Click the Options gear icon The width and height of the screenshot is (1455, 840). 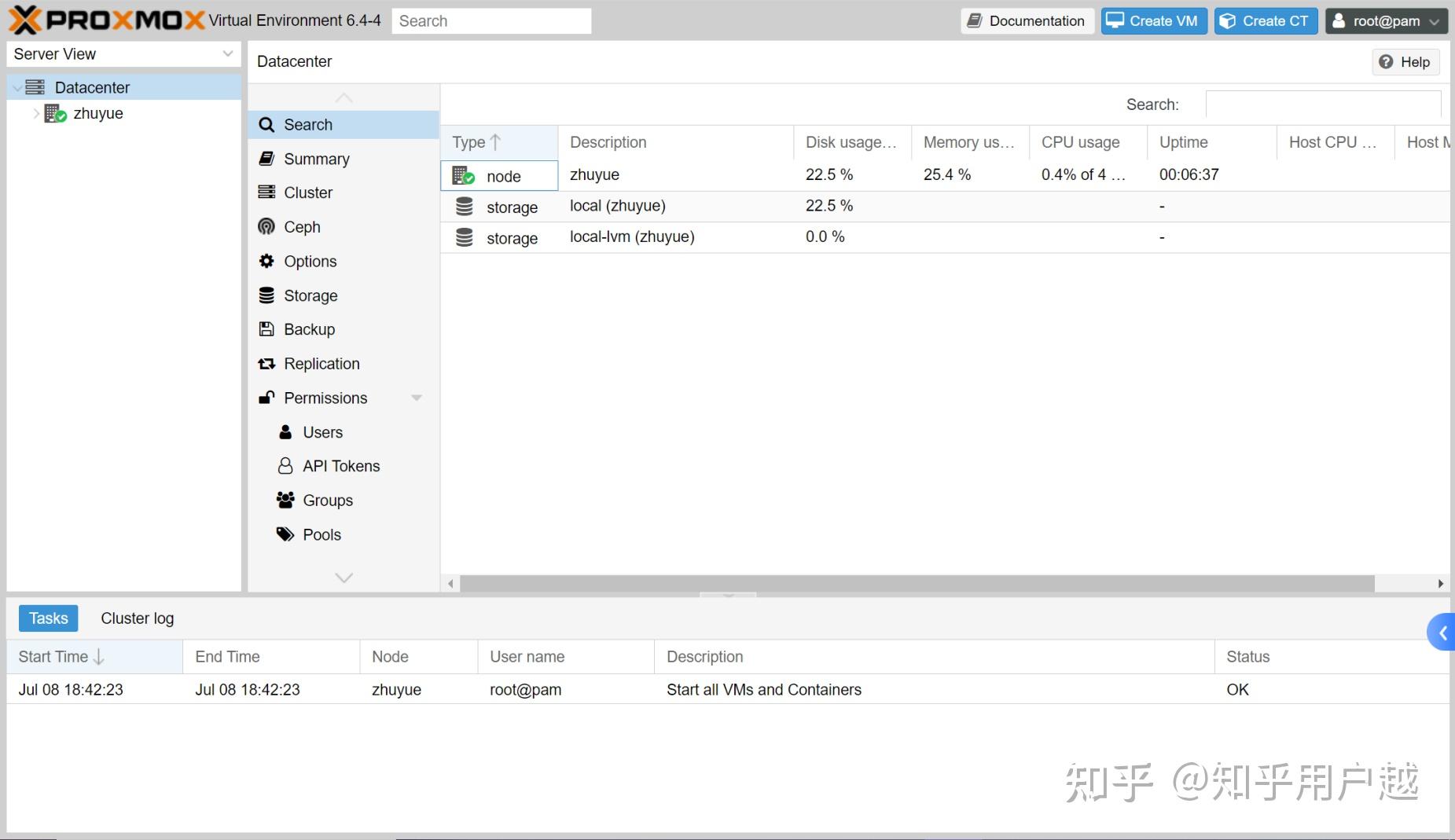[267, 261]
